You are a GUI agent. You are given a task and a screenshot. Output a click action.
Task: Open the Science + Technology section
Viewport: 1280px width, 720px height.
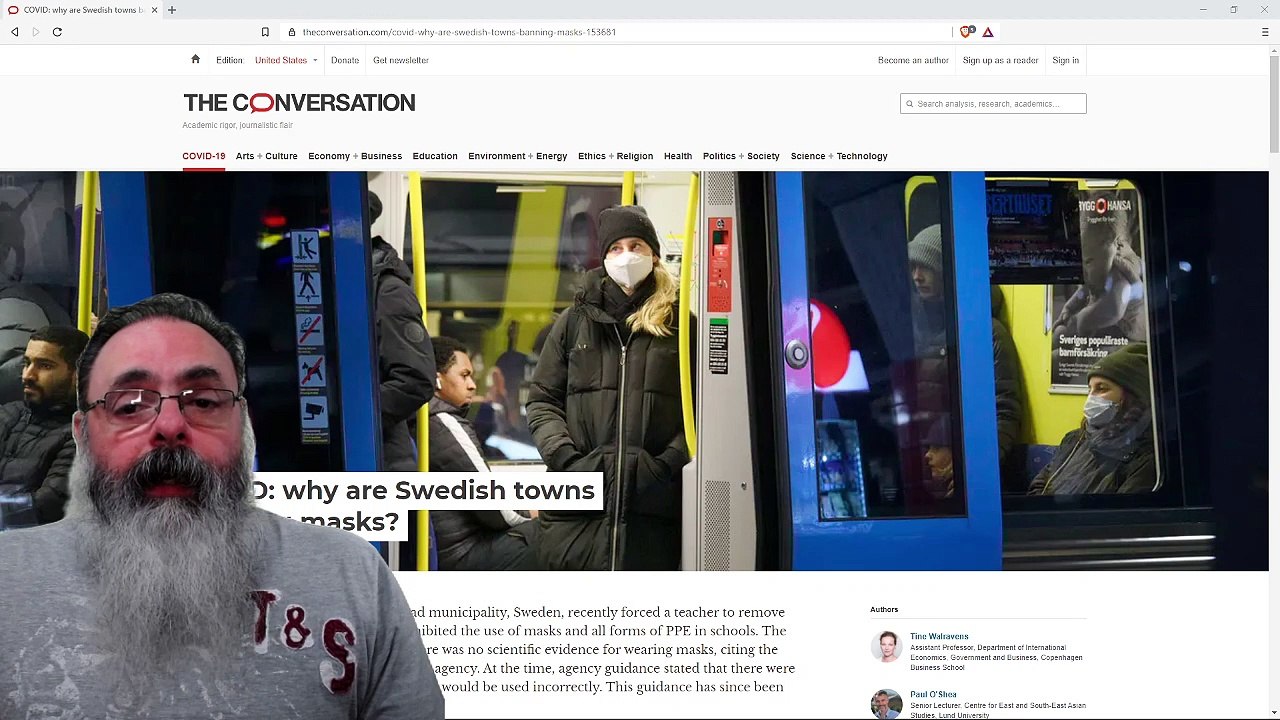pyautogui.click(x=839, y=156)
